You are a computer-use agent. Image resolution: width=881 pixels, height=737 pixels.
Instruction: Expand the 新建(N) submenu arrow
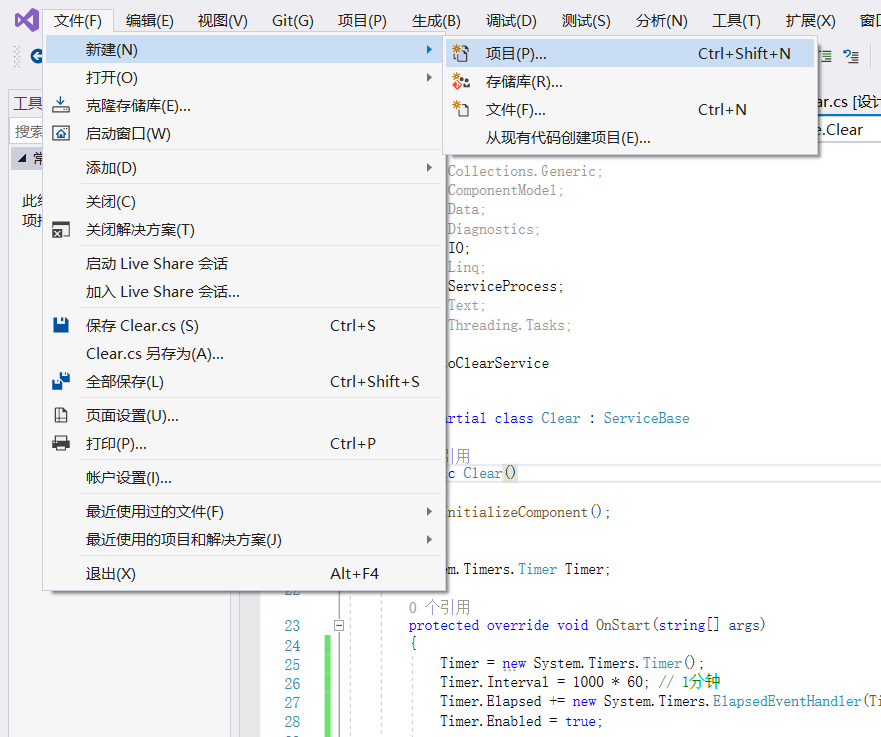pyautogui.click(x=429, y=49)
